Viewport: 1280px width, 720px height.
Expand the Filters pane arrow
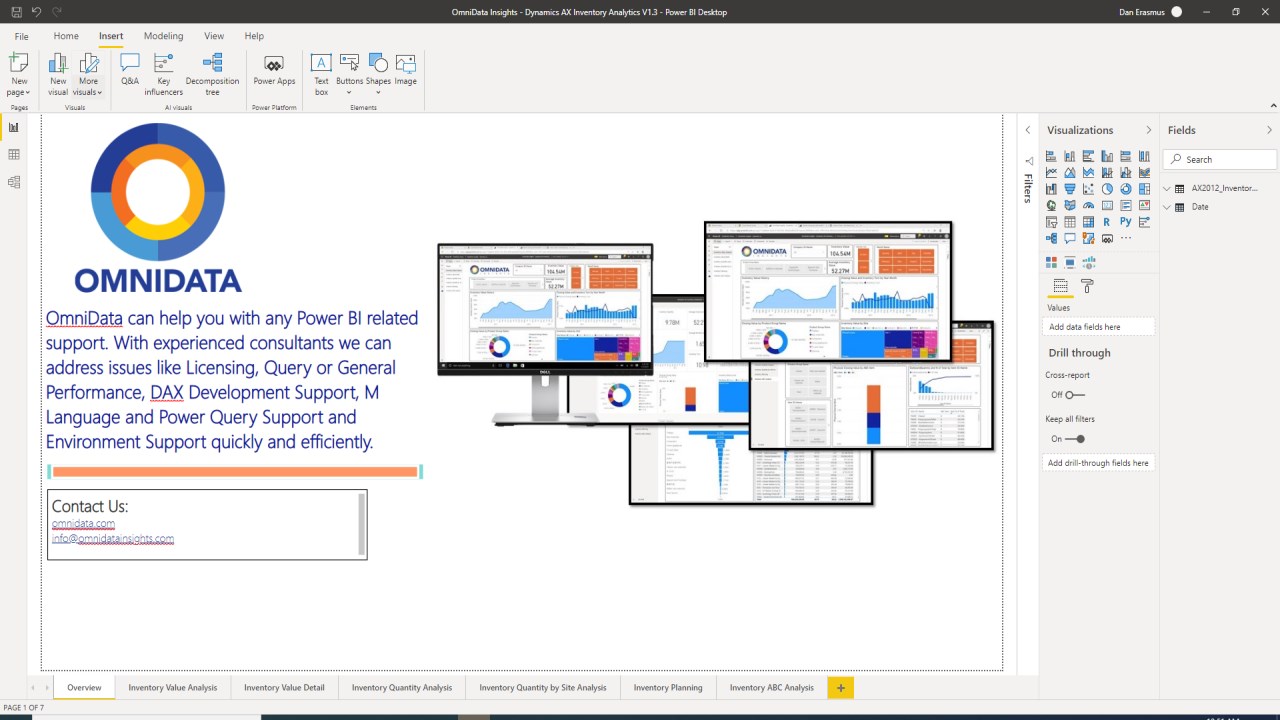coord(1027,130)
